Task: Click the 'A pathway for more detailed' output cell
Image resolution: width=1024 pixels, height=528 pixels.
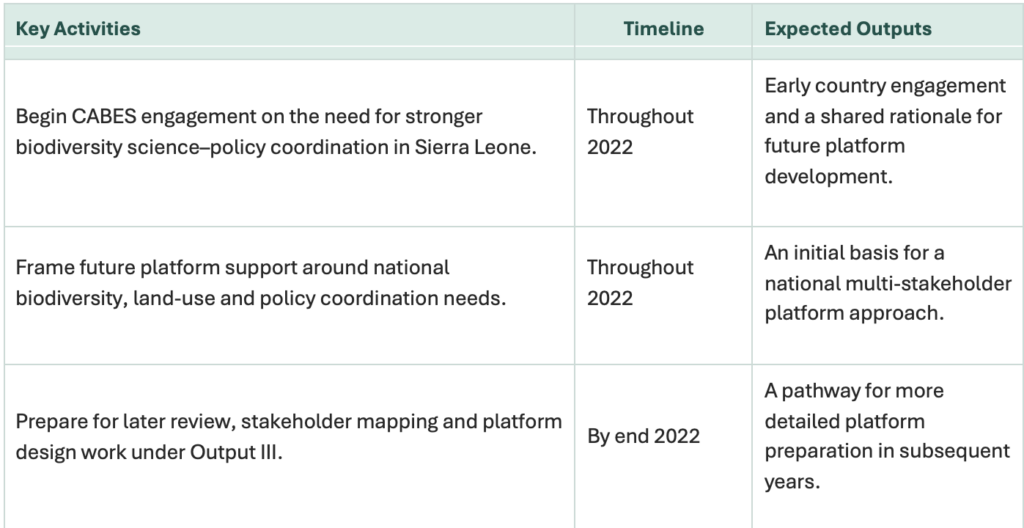Action: pyautogui.click(x=887, y=436)
